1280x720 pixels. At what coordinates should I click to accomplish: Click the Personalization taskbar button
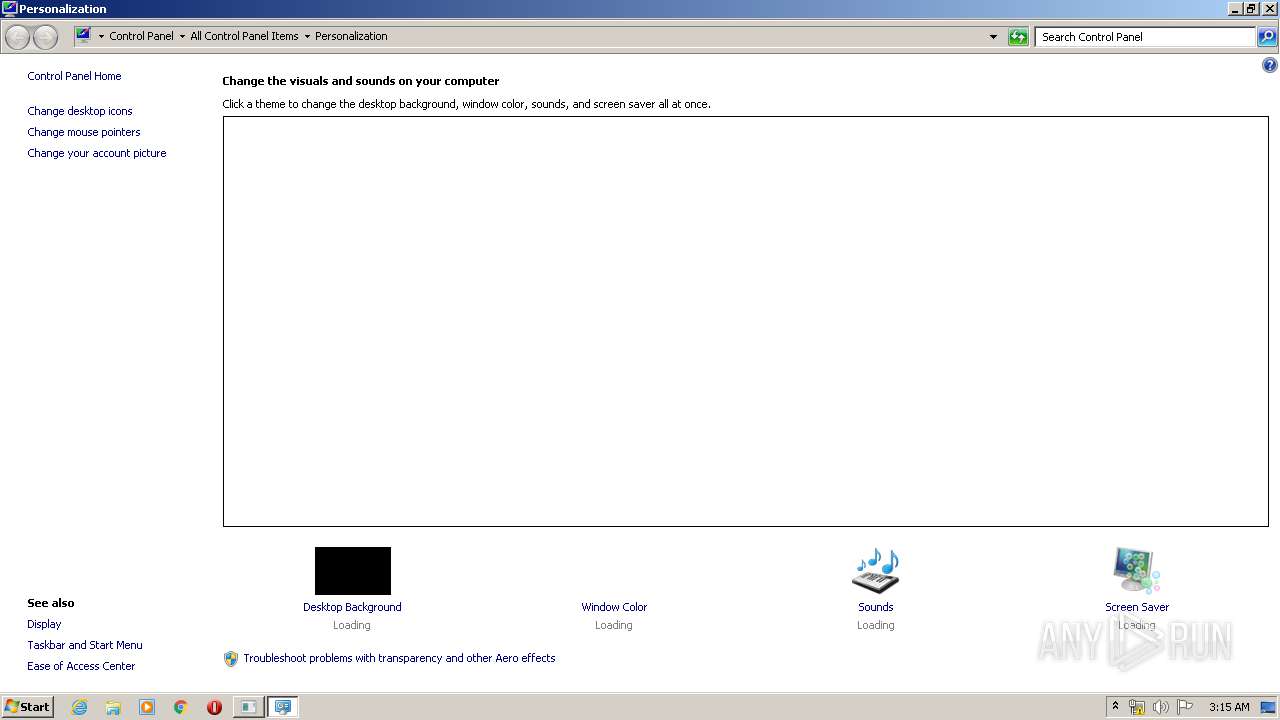click(283, 707)
